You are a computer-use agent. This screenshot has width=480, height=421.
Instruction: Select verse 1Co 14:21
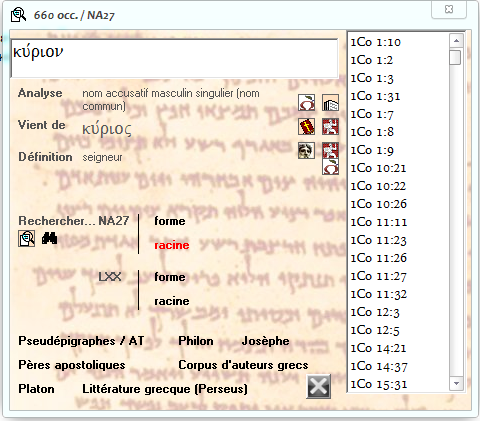point(378,348)
